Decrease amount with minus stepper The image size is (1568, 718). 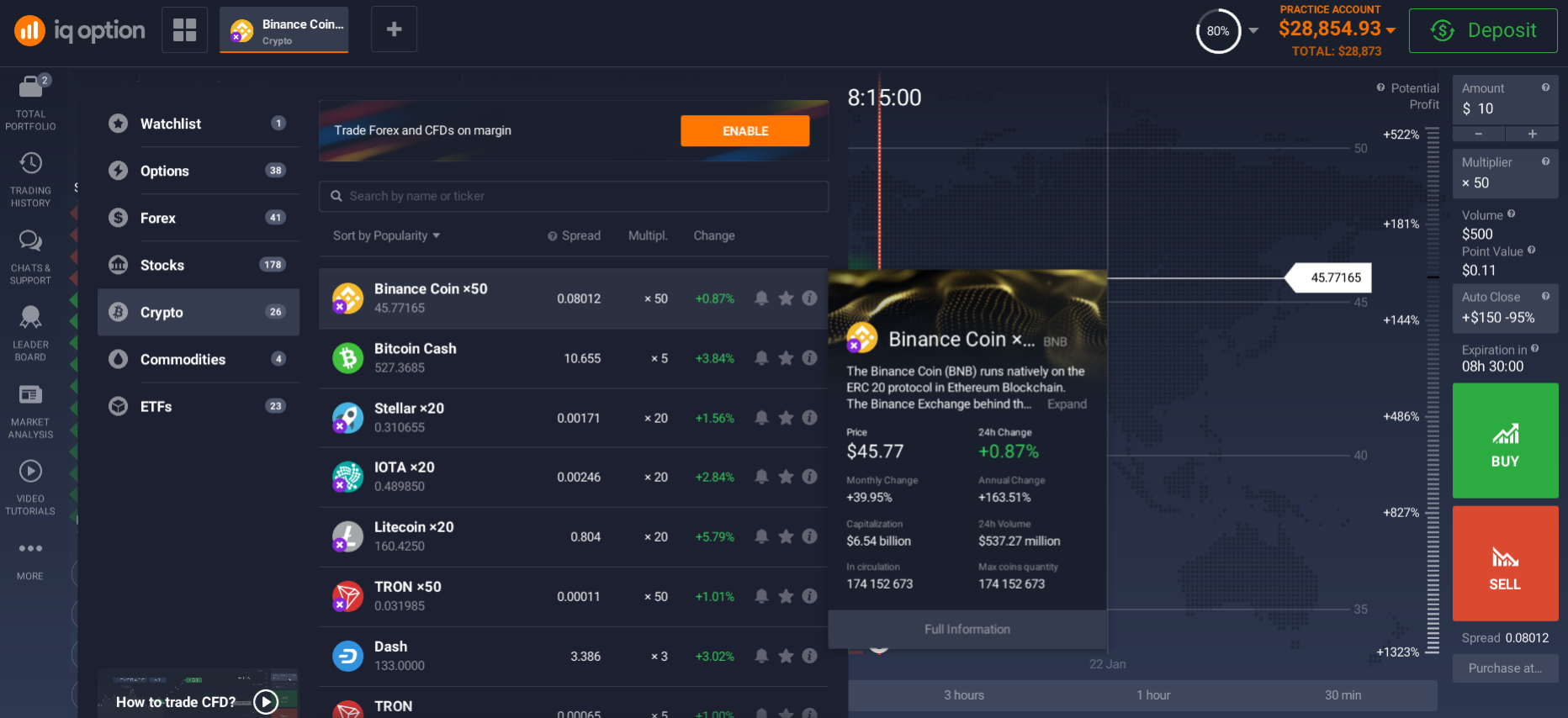point(1478,134)
